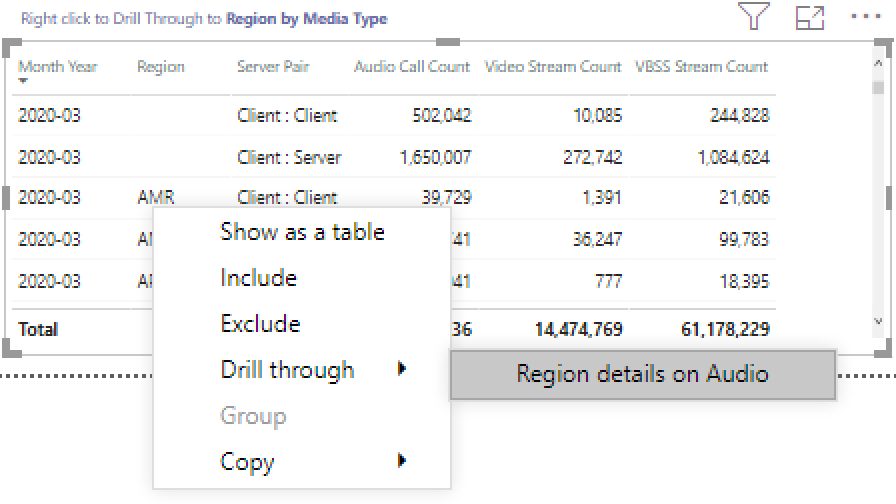896x504 pixels.
Task: Click the table scrollbar down arrow
Action: click(878, 321)
